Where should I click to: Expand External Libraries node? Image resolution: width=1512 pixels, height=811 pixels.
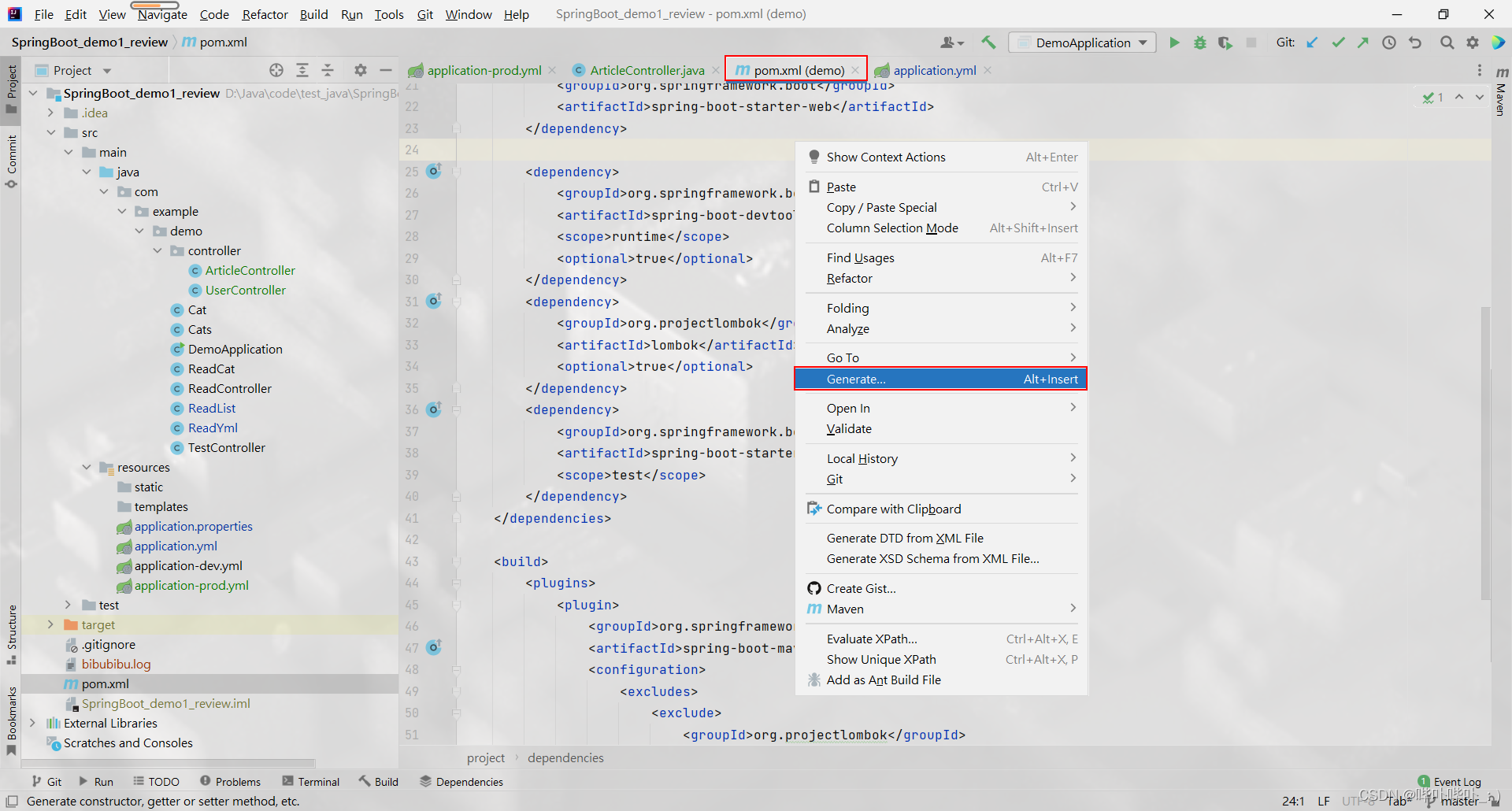tap(32, 723)
